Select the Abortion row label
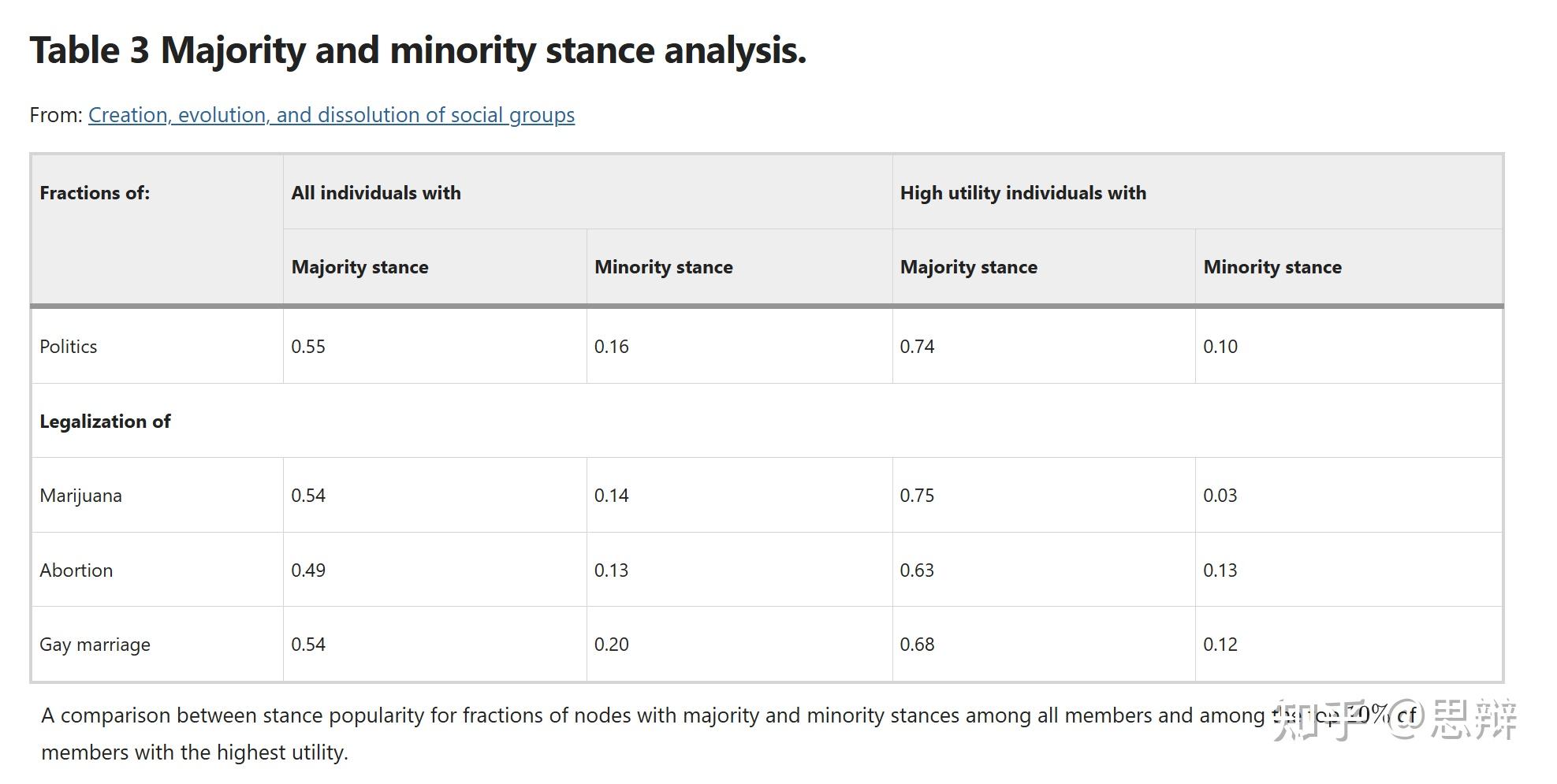 tap(76, 570)
